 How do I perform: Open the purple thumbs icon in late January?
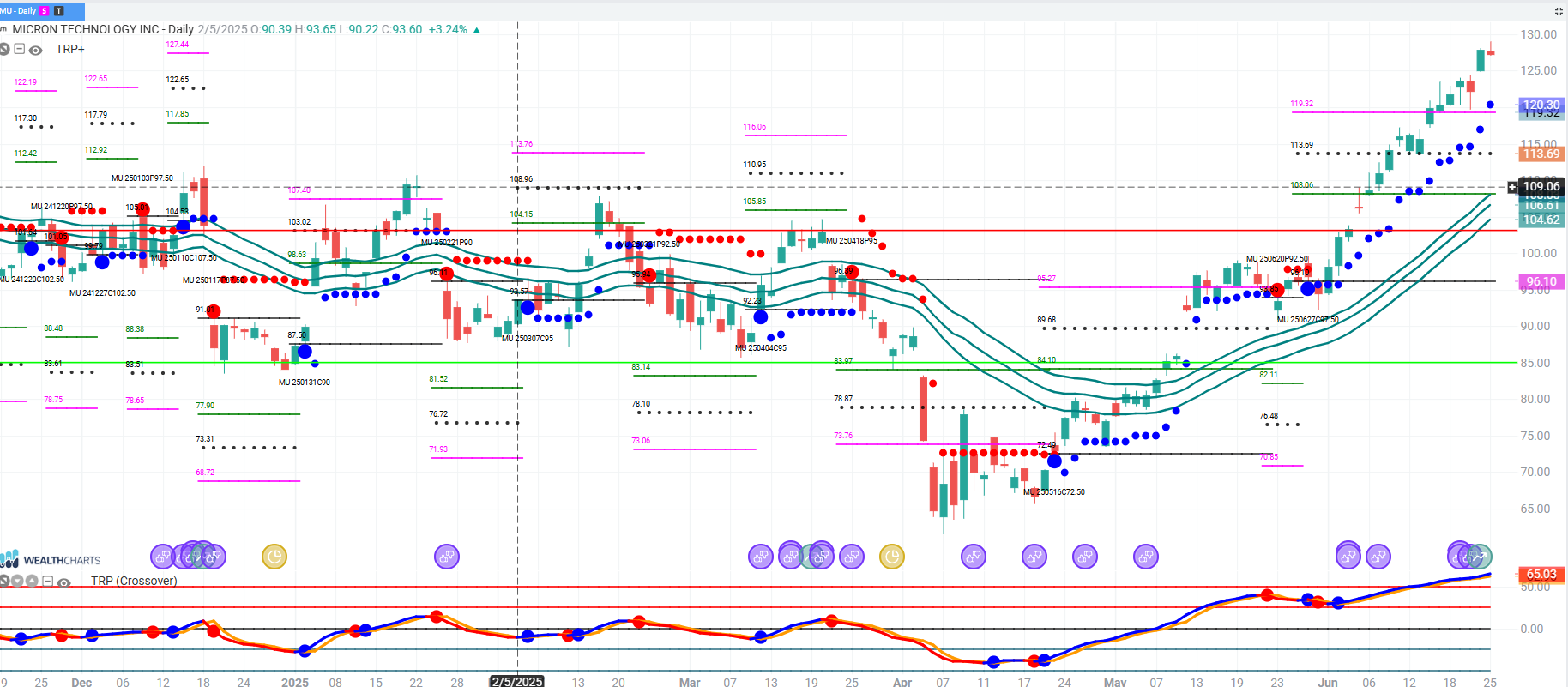[x=446, y=557]
